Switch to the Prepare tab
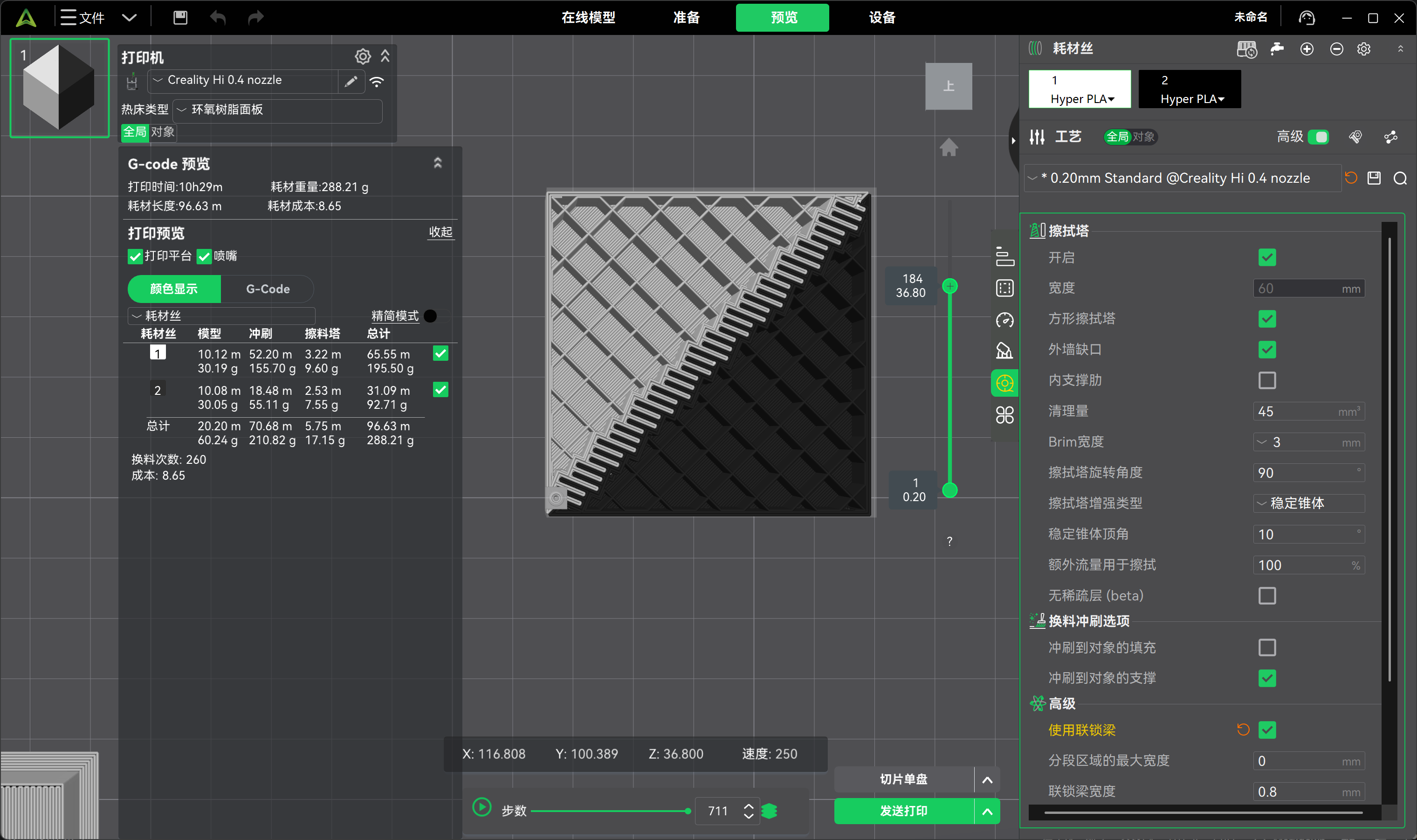 point(687,18)
